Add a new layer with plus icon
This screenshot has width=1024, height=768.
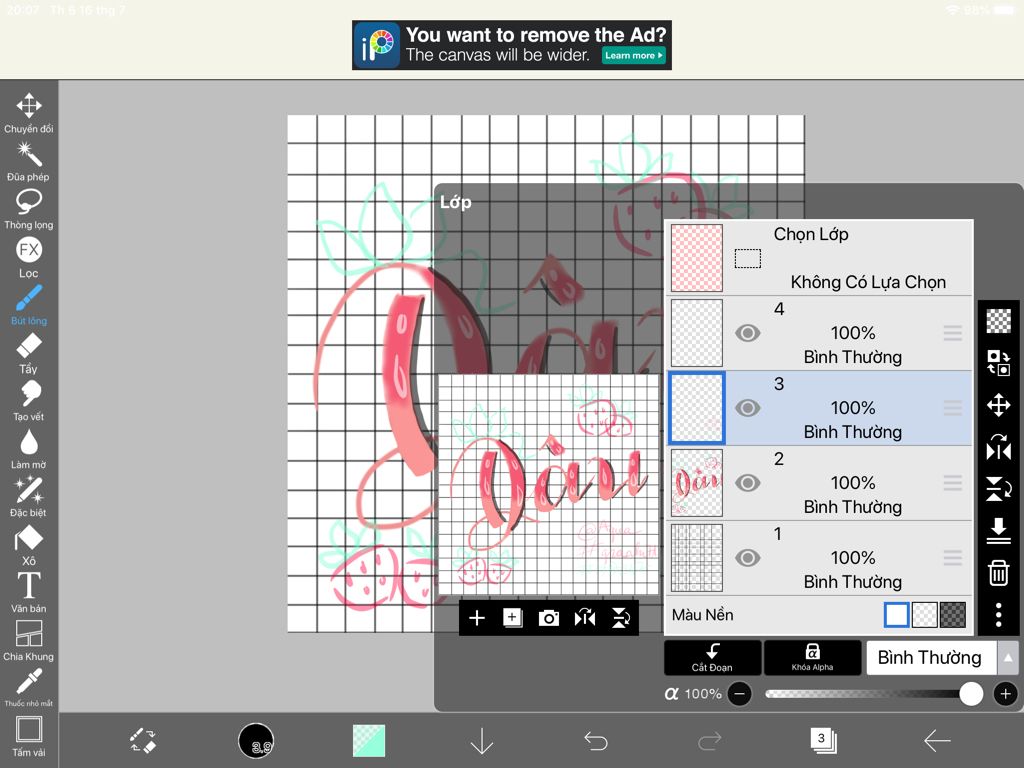(x=477, y=618)
